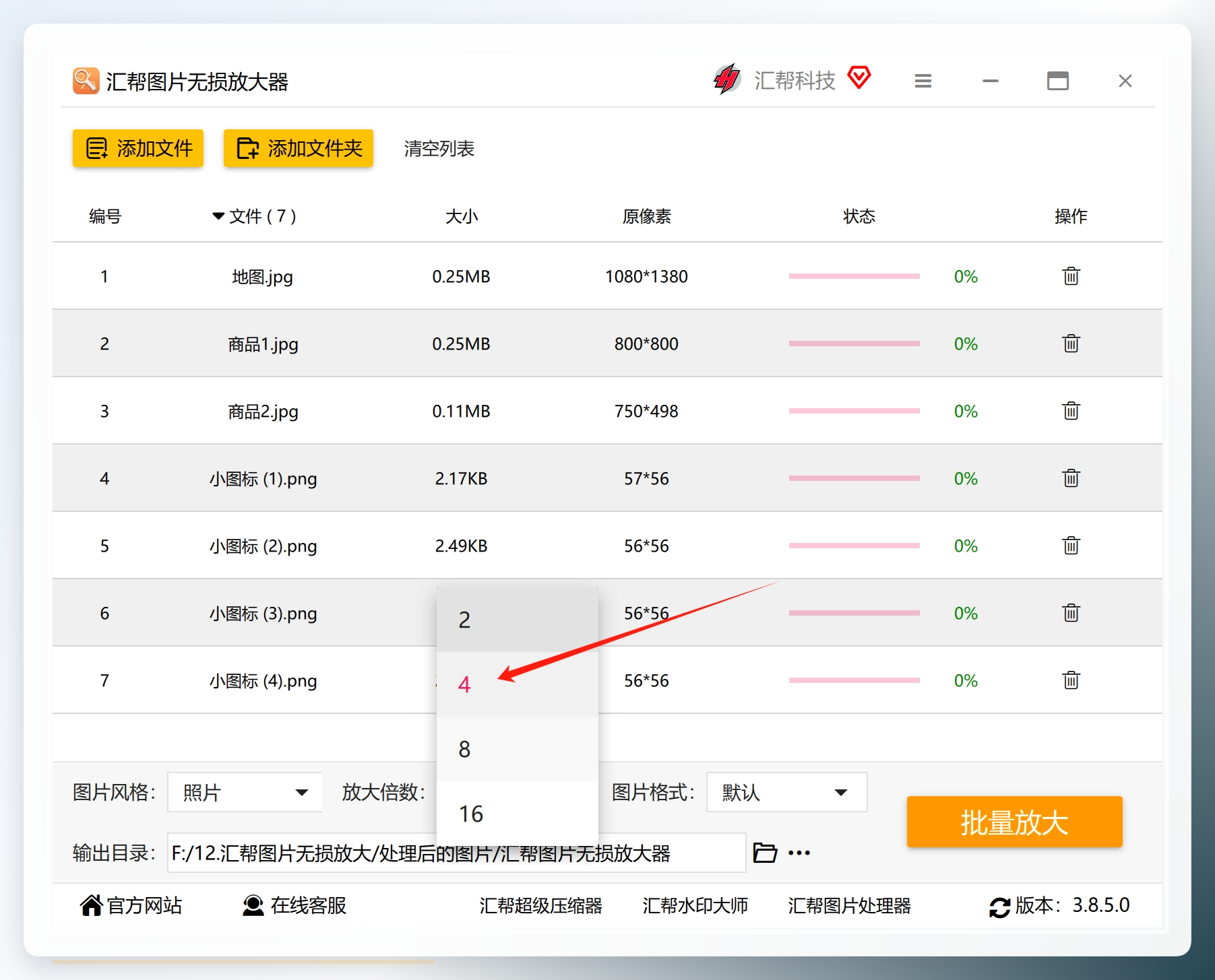Select the 商品1.jpg file name

[x=263, y=344]
